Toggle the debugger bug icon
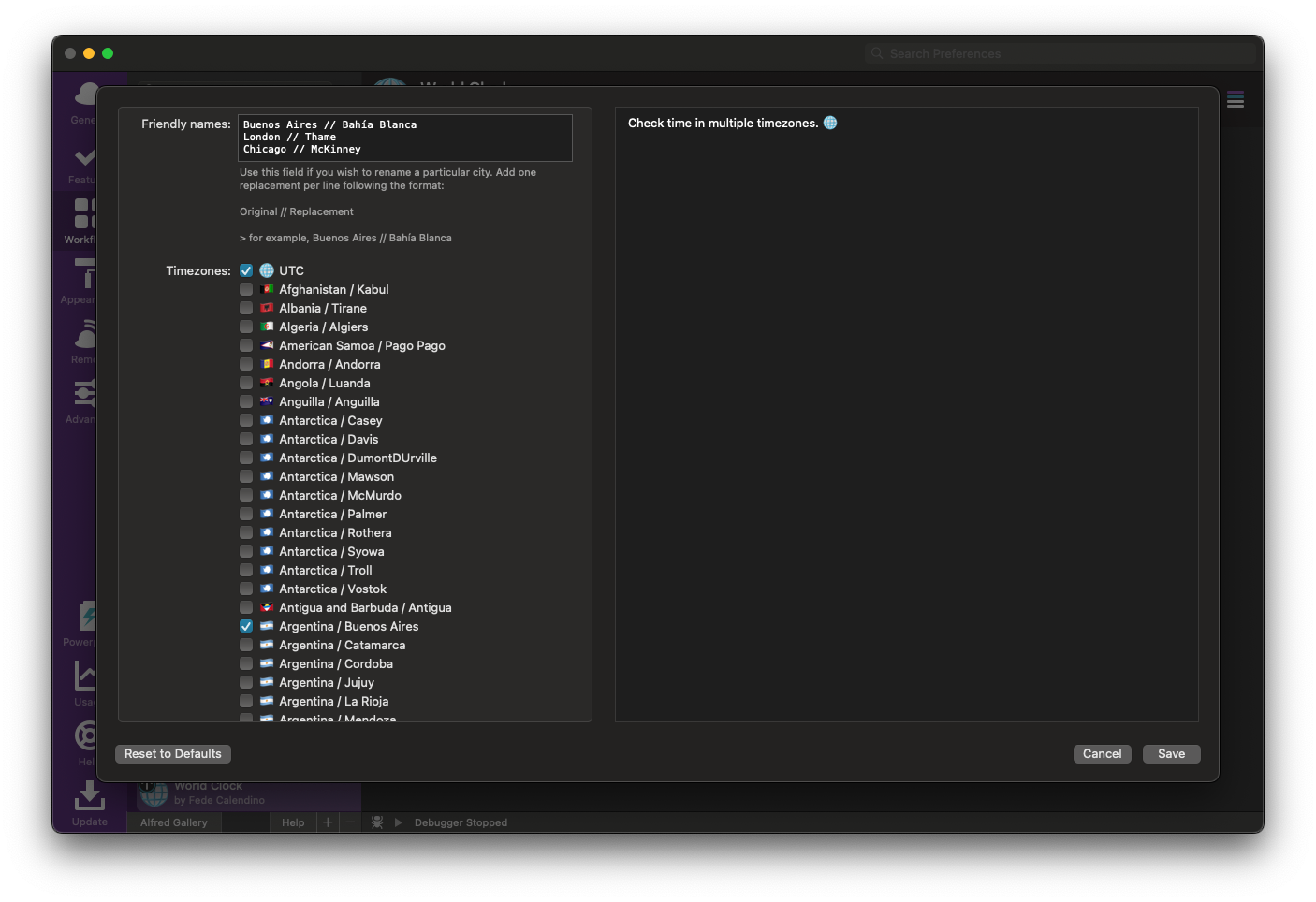The height and width of the screenshot is (902, 1316). click(x=377, y=822)
